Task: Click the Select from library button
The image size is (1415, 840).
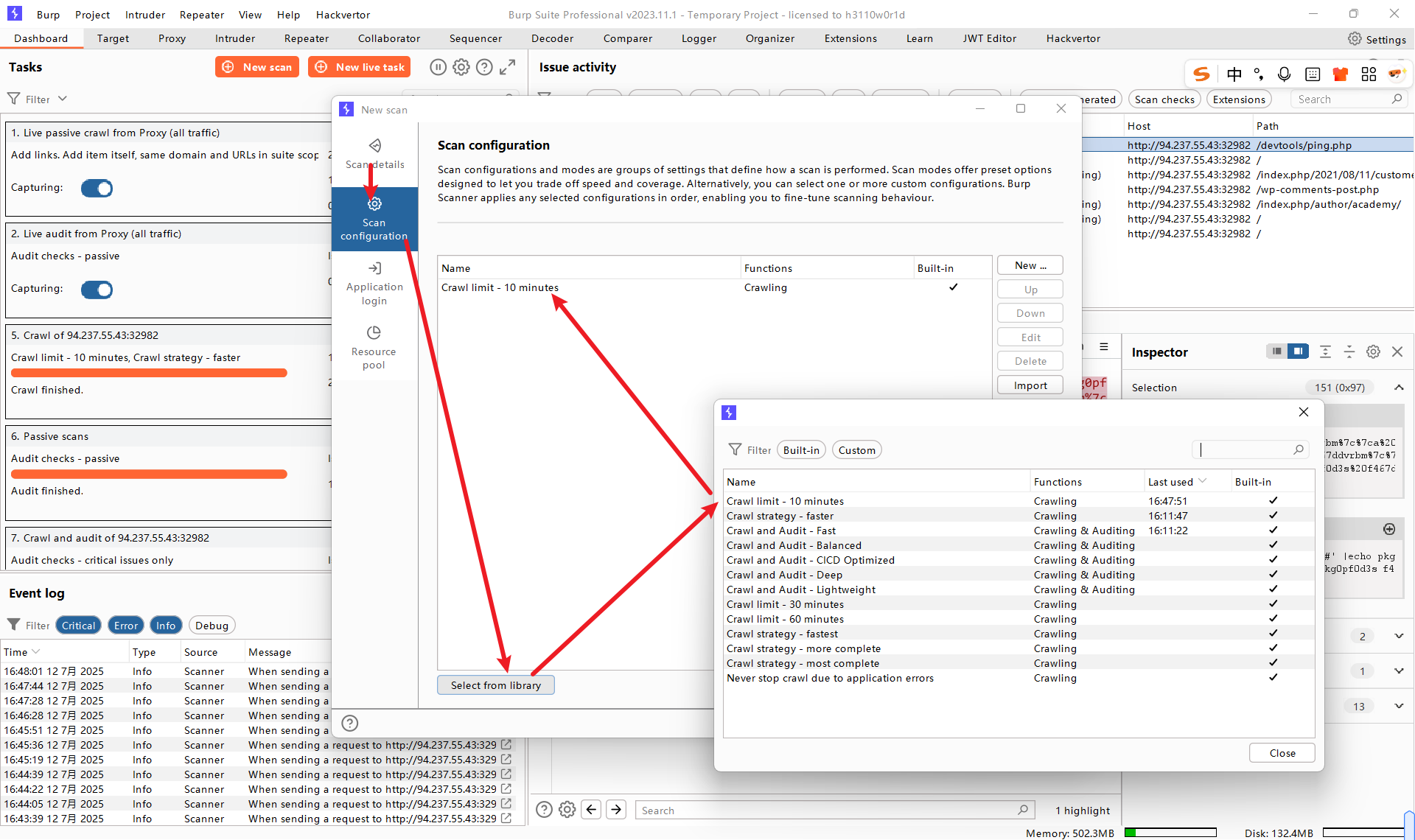Action: point(495,685)
